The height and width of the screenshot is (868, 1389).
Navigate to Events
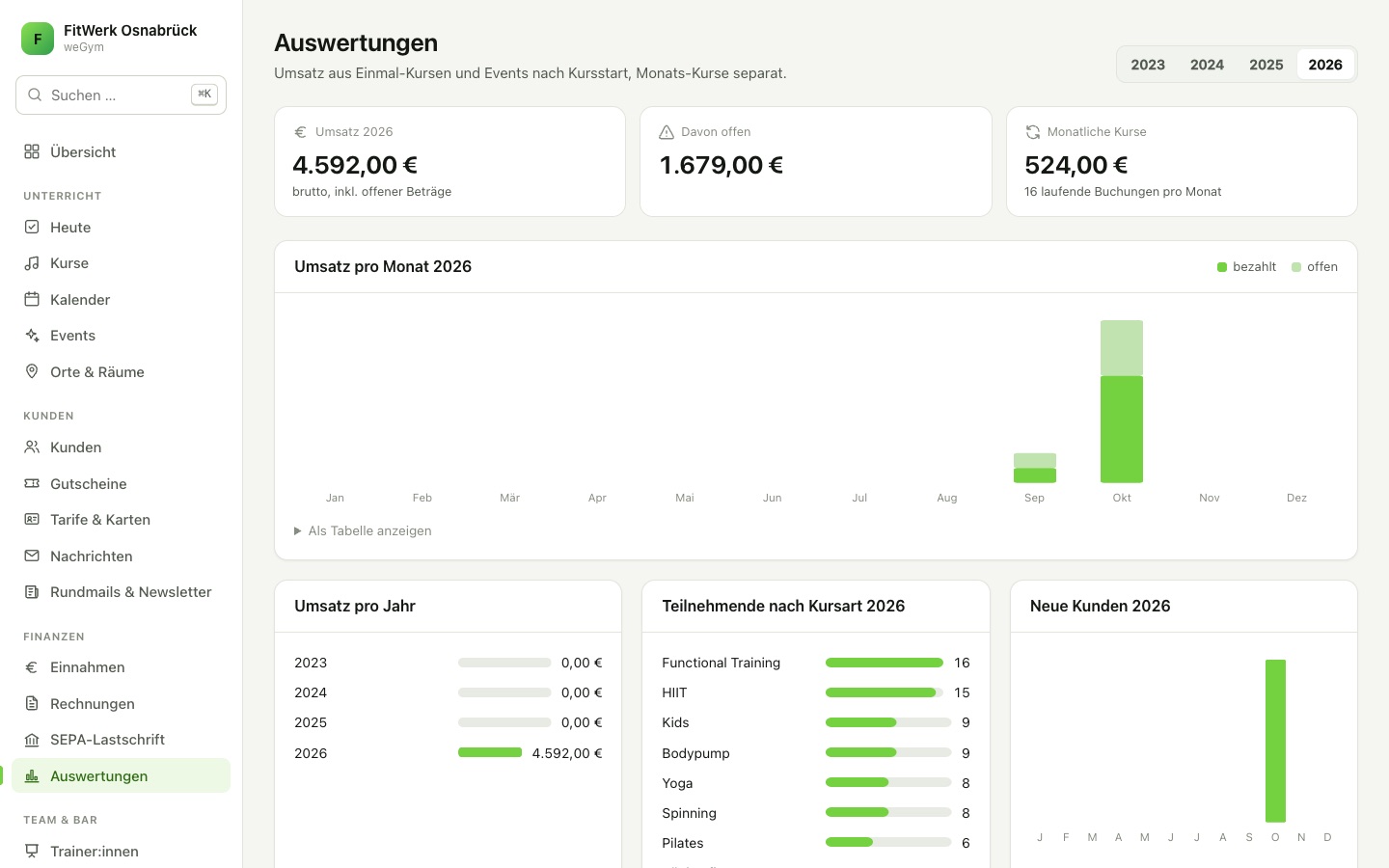pos(121,335)
